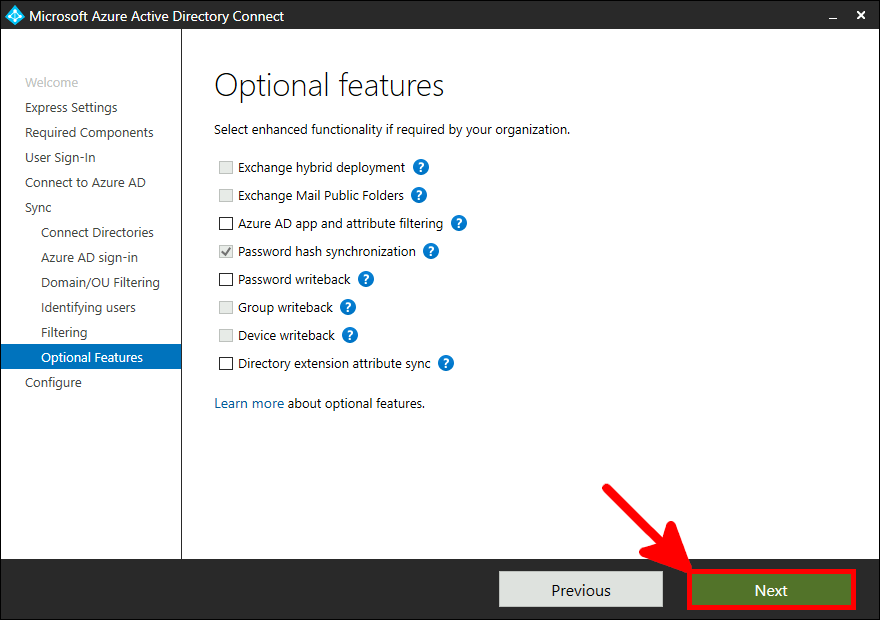The width and height of the screenshot is (880, 620).
Task: Open help for Group writeback
Action: pos(347,307)
